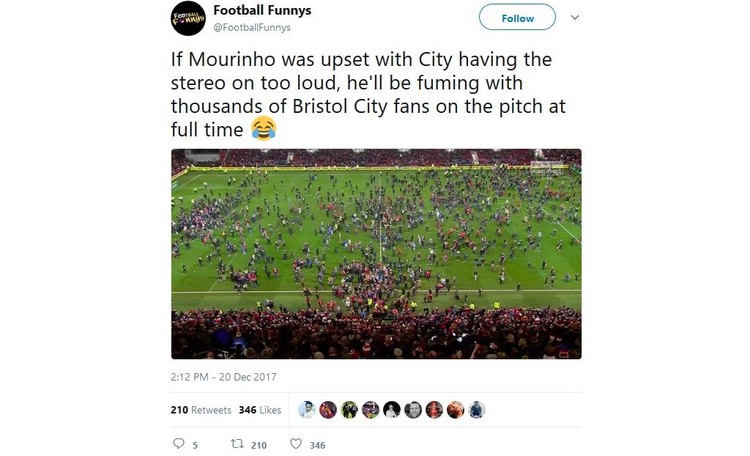Image resolution: width=750 pixels, height=456 pixels.
Task: Open the fifth liker's avatar
Action: click(x=392, y=410)
